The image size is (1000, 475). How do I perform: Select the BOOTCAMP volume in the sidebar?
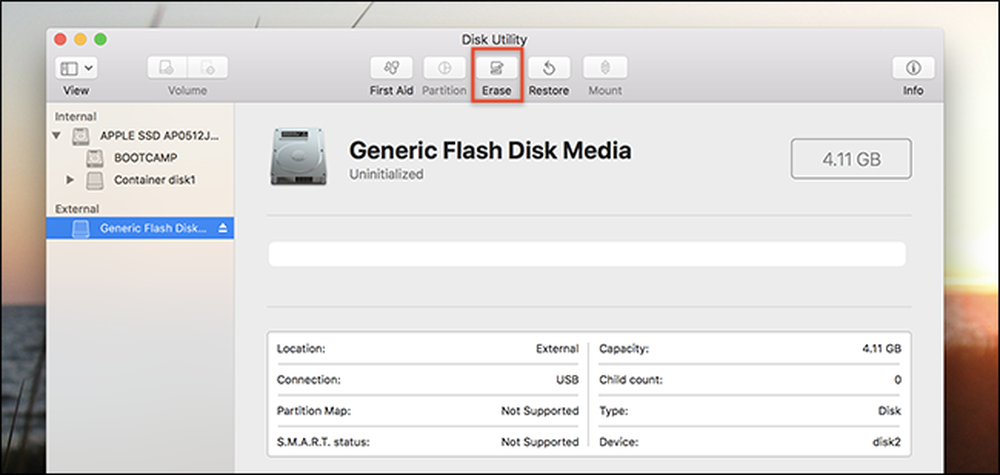pos(145,157)
